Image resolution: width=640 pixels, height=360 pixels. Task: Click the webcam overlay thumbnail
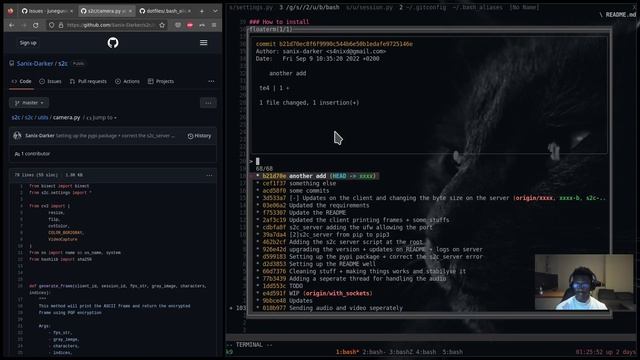click(584, 282)
